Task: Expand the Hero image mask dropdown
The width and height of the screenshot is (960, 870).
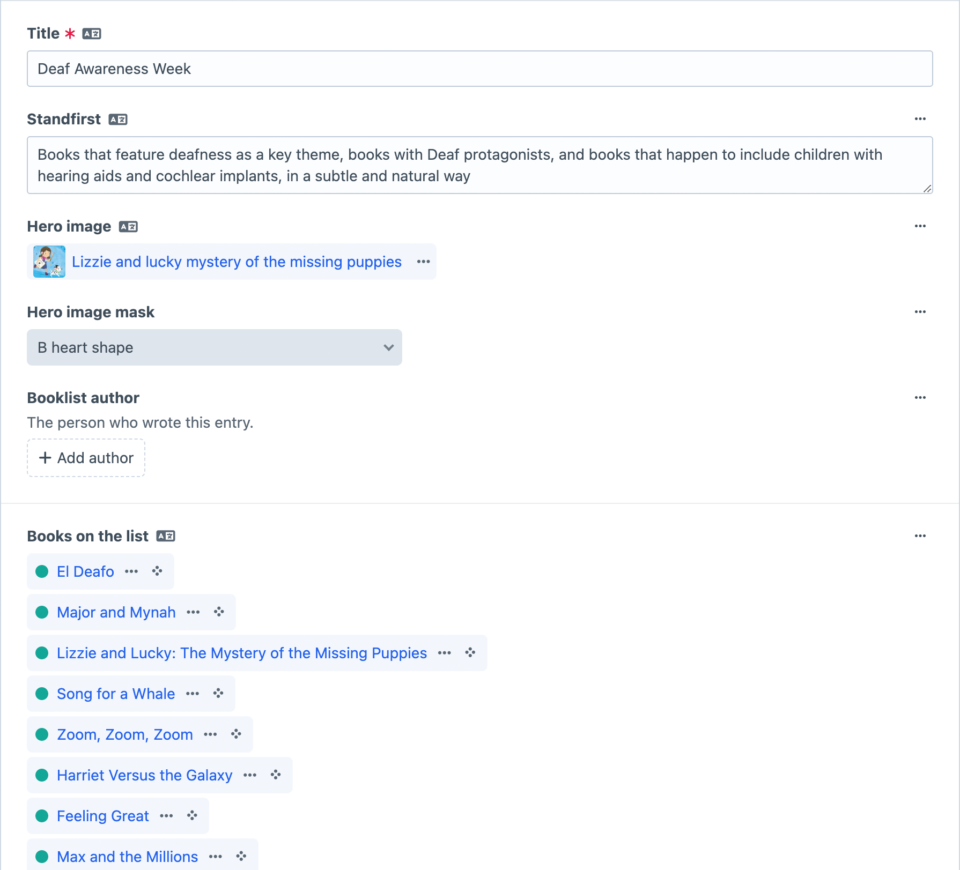Action: coord(214,348)
